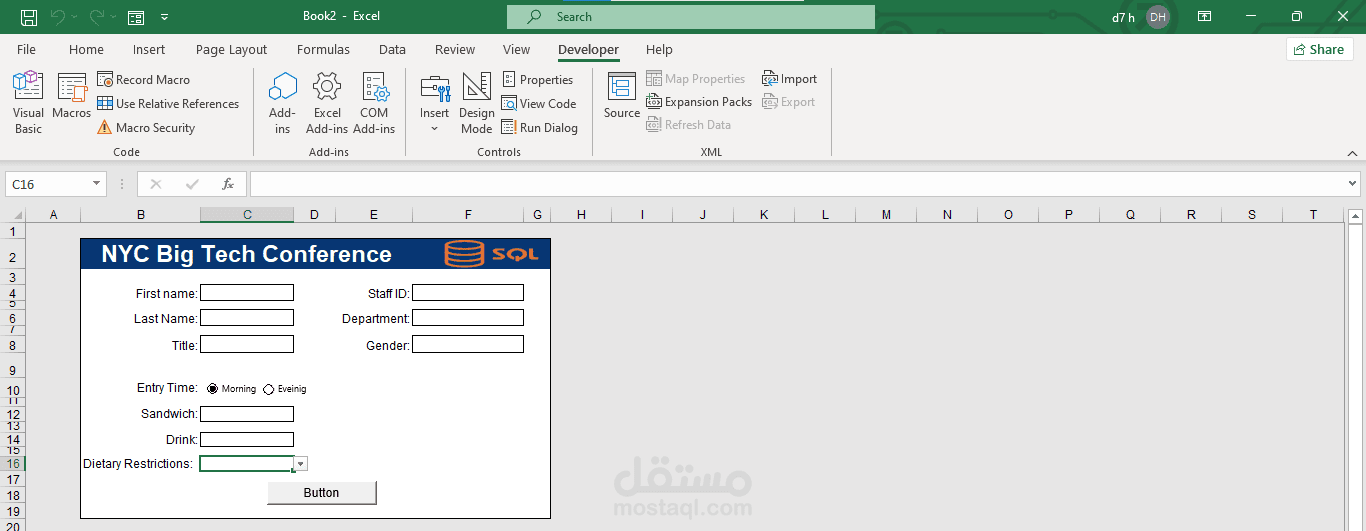1366x531 pixels.
Task: Click the Gender input box
Action: coord(468,344)
